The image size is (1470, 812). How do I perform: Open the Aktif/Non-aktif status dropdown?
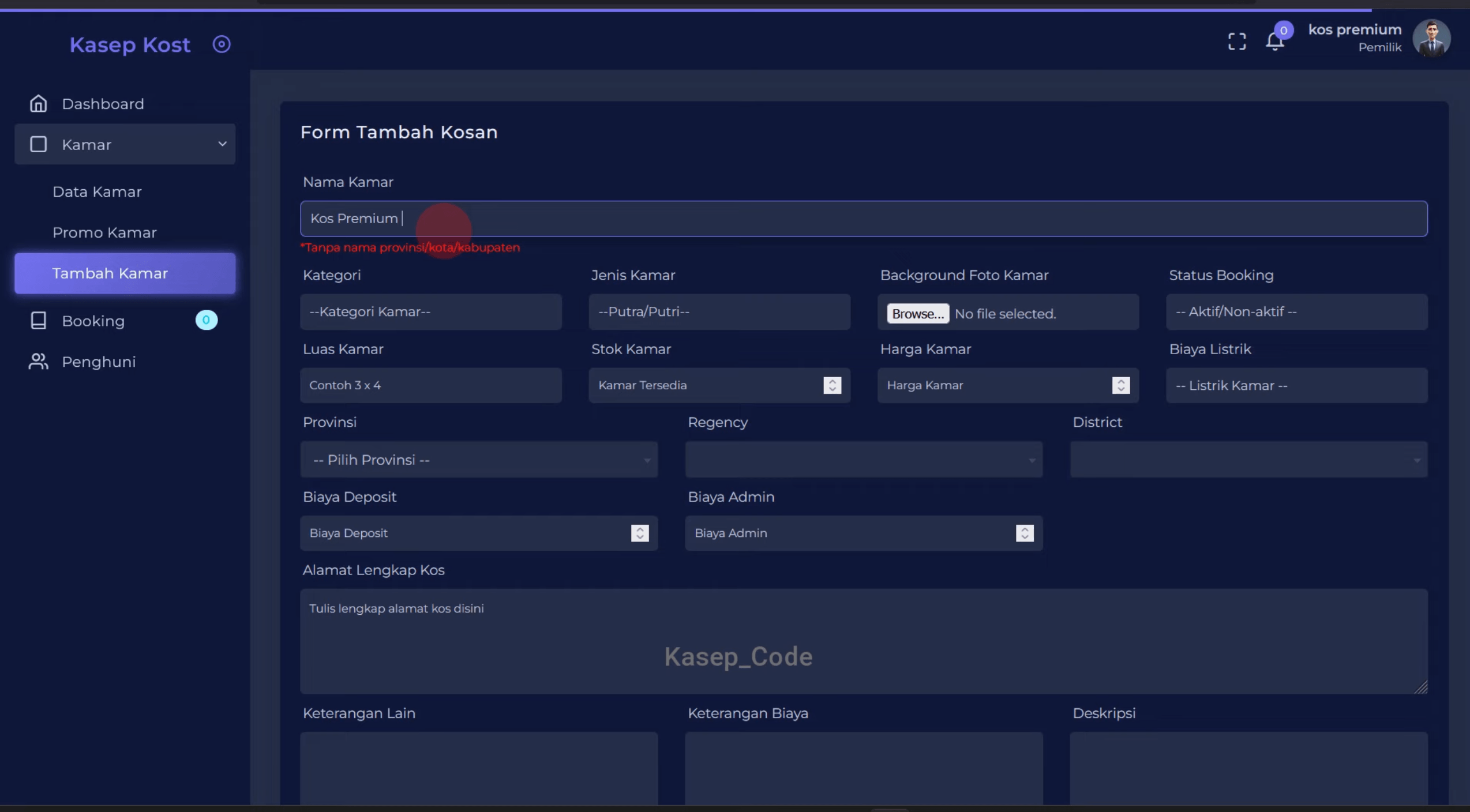tap(1296, 312)
